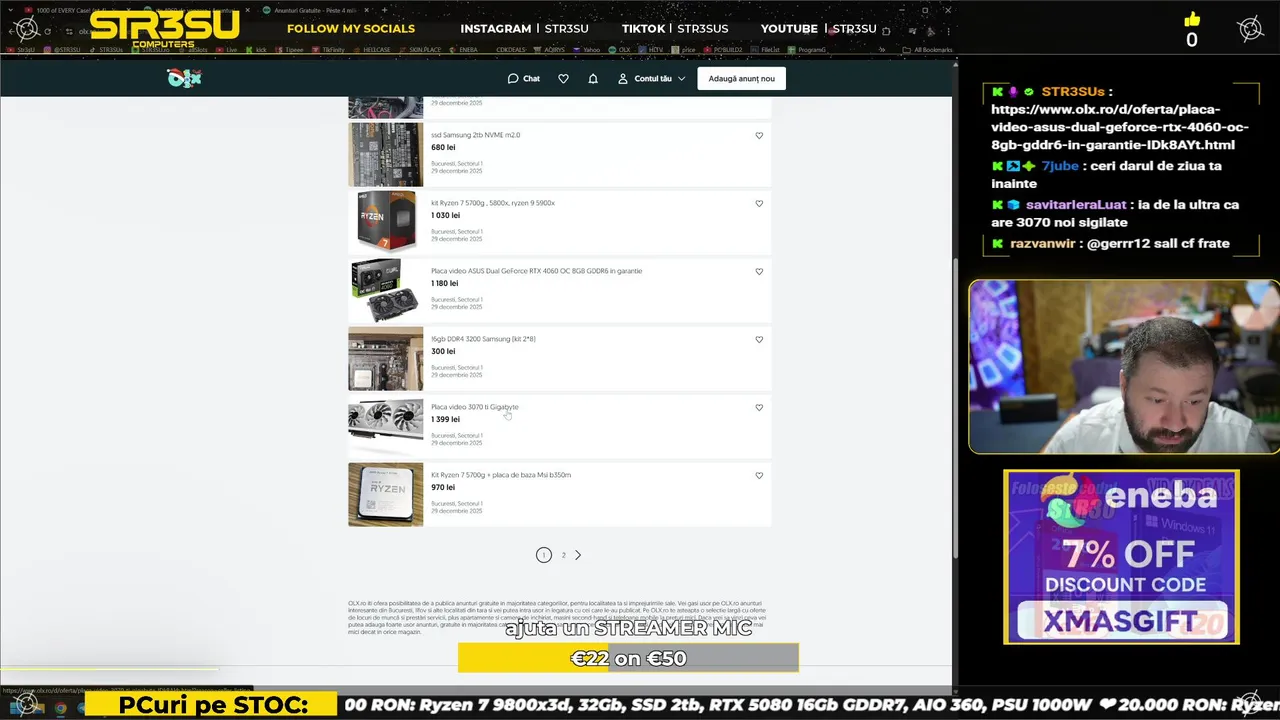Open the PCBUILD2 bookmark

point(724,49)
